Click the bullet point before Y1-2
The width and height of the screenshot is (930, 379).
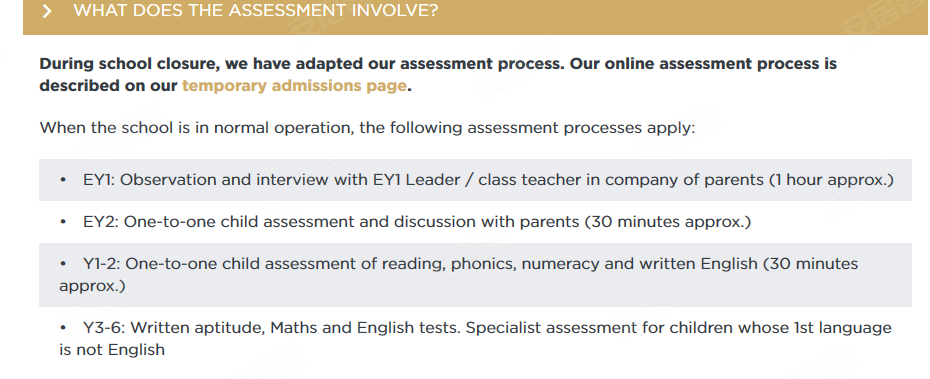click(63, 264)
